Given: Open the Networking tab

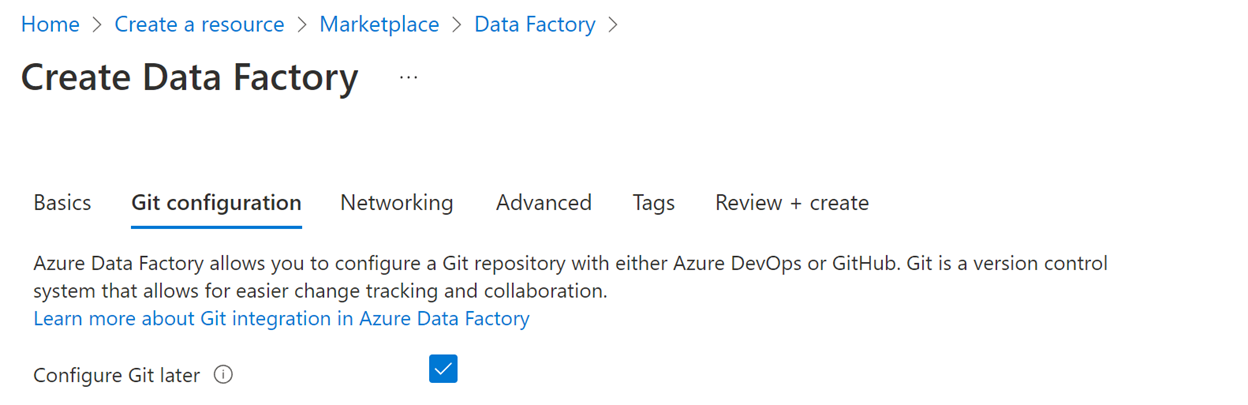Looking at the screenshot, I should click(397, 203).
